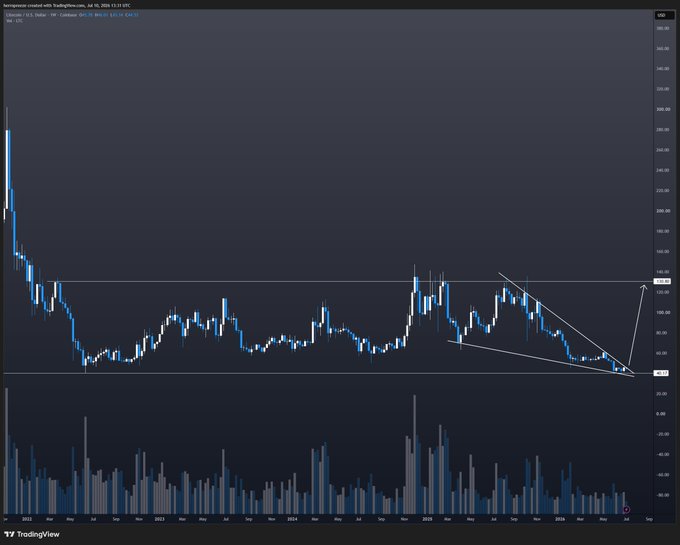
Task: Click the 2022 label on time axis
Action: (x=27, y=519)
